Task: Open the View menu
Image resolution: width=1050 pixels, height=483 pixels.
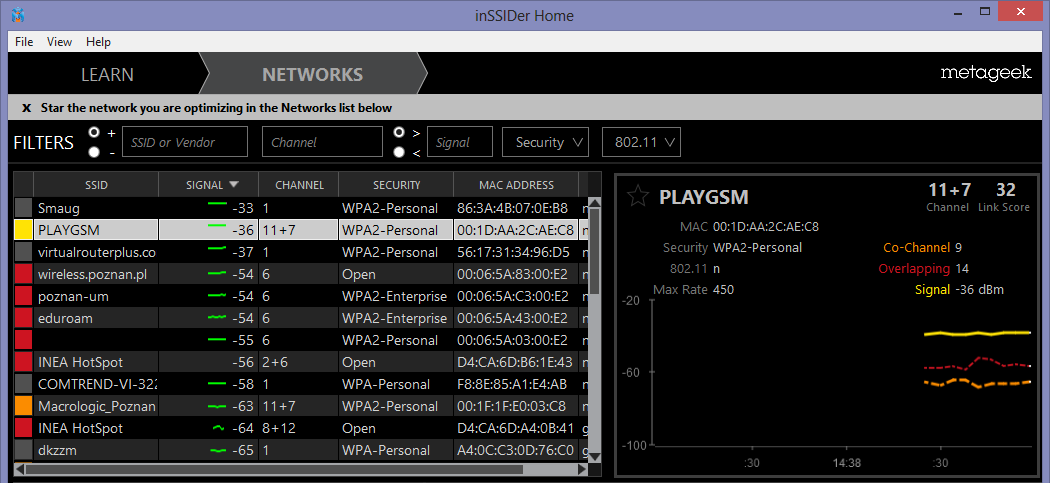Action: (x=60, y=42)
